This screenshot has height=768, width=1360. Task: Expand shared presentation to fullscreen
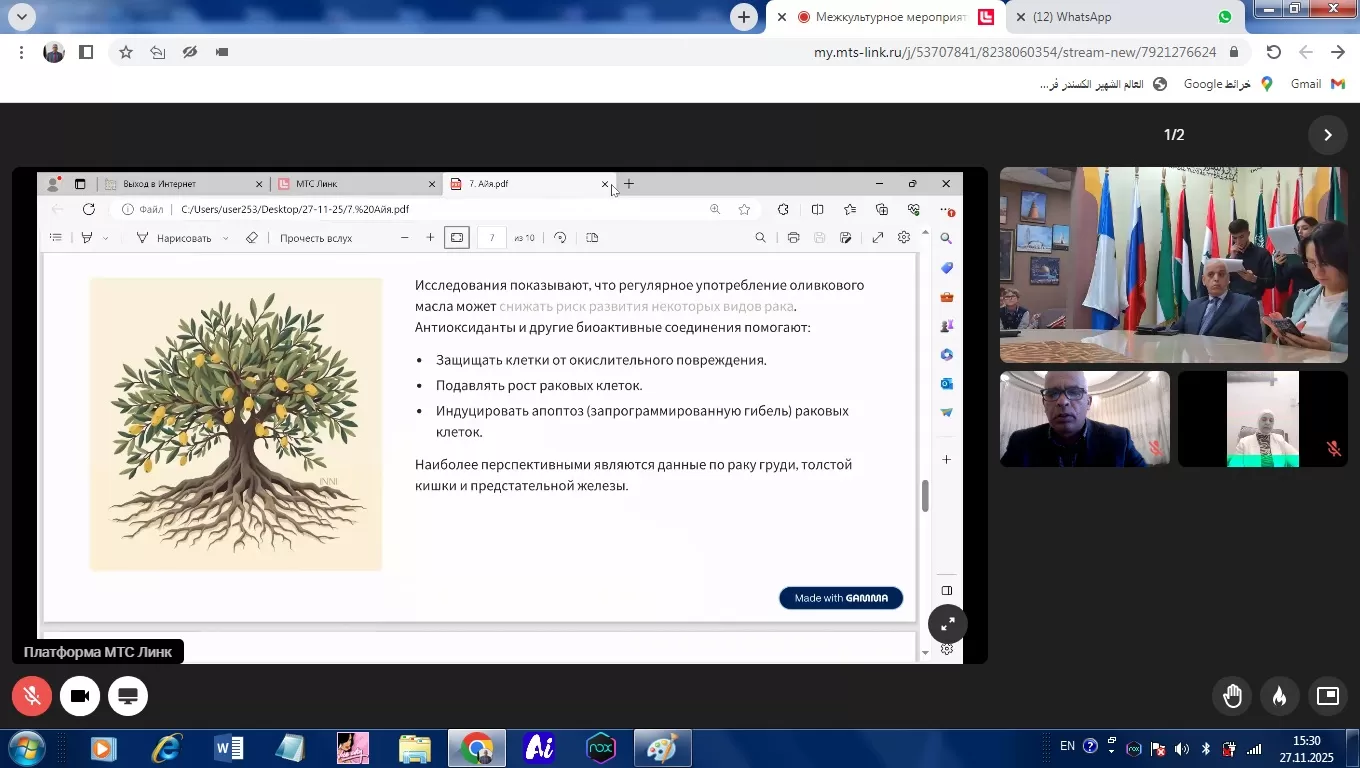coord(947,624)
